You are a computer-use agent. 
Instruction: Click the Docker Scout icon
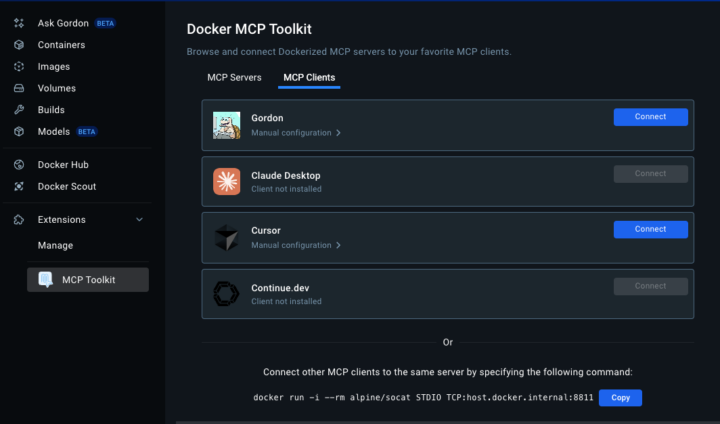19,186
